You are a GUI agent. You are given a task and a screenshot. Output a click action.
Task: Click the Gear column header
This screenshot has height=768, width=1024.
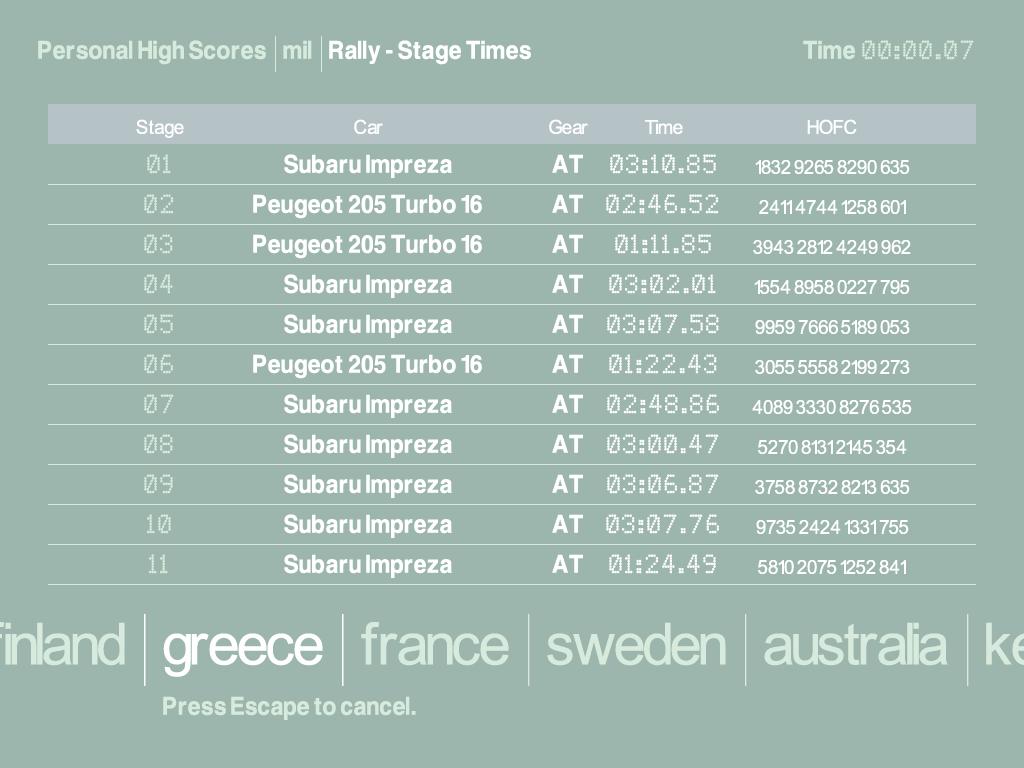pyautogui.click(x=567, y=127)
